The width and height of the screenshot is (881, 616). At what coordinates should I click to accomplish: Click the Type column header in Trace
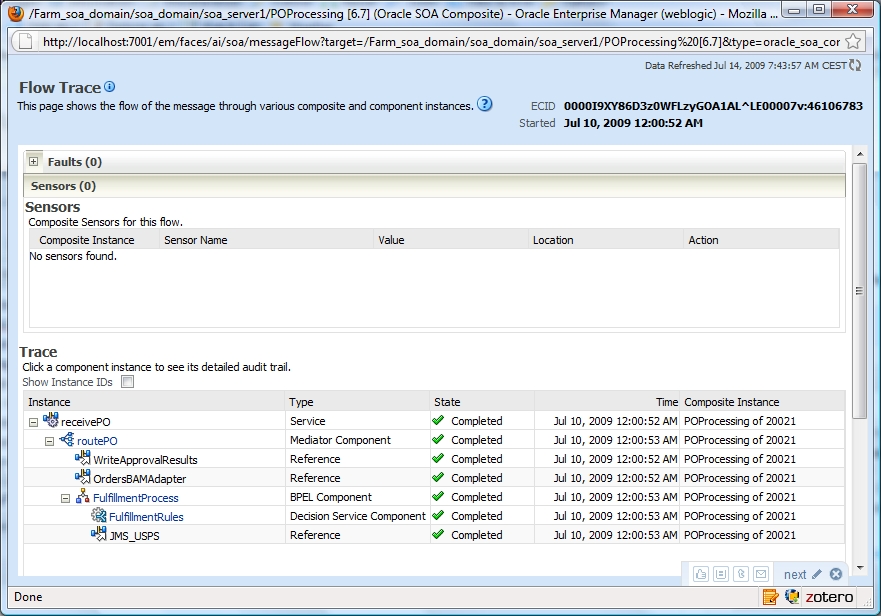pos(357,402)
